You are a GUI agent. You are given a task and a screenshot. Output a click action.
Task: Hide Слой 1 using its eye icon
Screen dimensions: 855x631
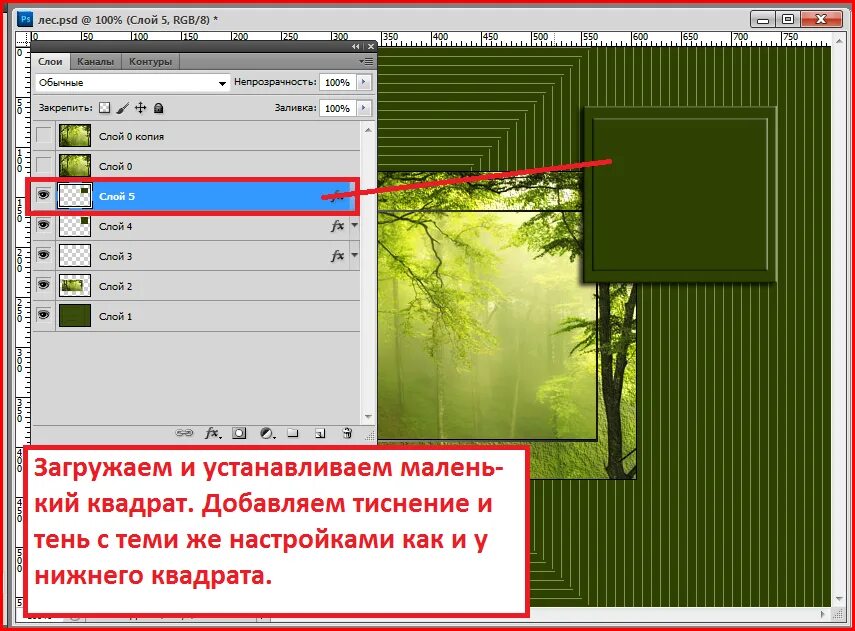44,315
